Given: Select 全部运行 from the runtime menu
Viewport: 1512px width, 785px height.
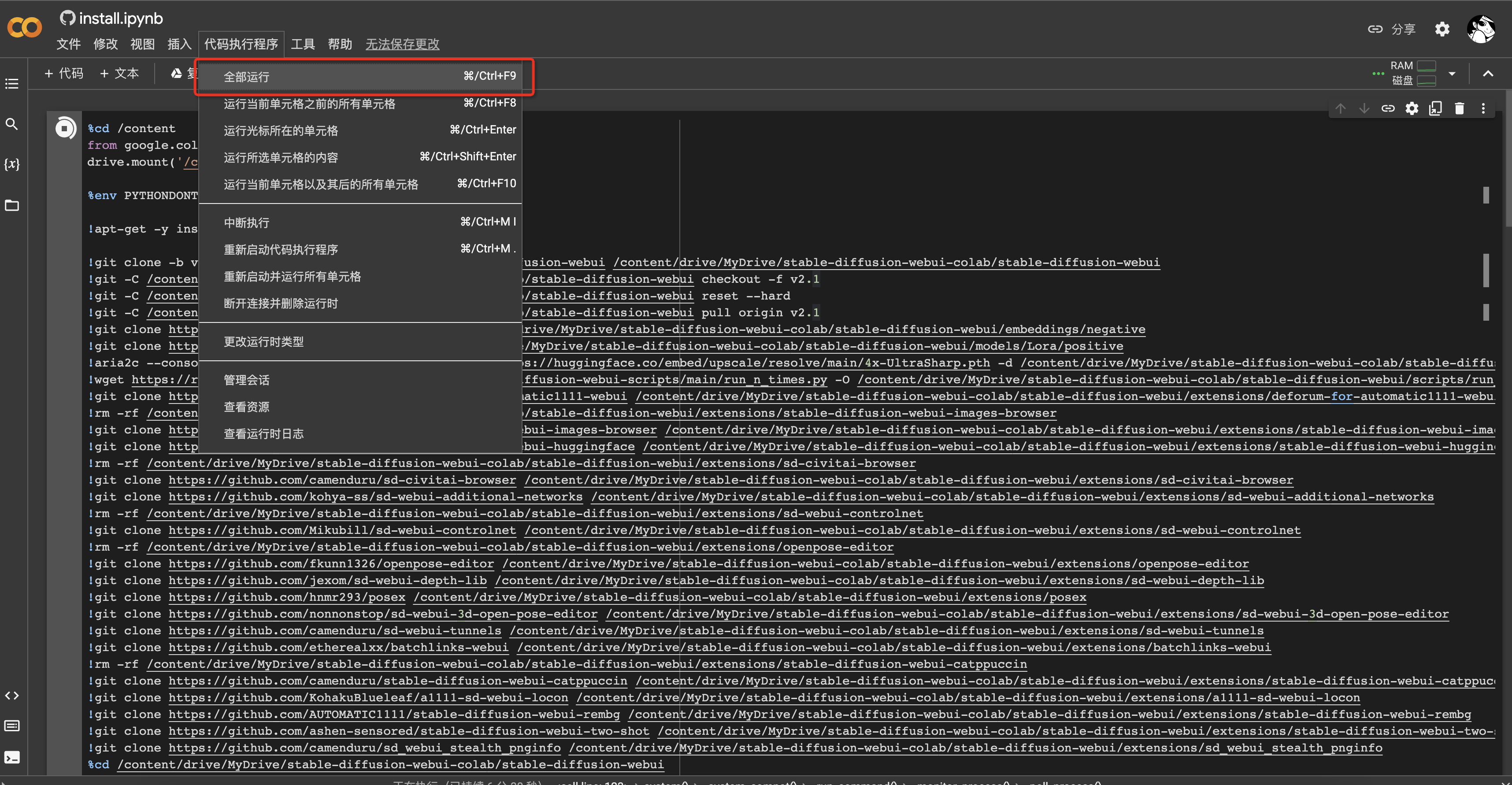Looking at the screenshot, I should [x=247, y=77].
